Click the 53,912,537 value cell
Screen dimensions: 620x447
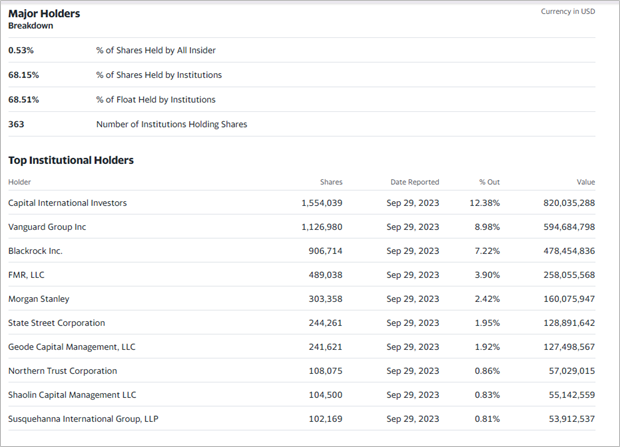[572, 419]
